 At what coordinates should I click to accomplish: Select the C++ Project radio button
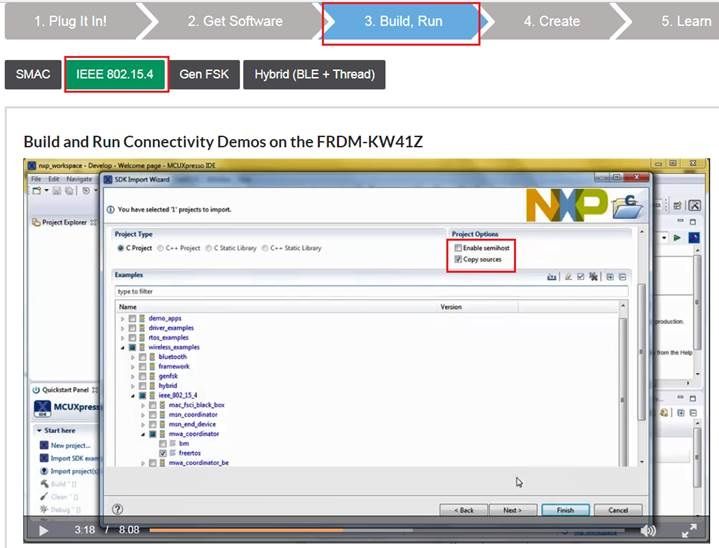click(160, 248)
